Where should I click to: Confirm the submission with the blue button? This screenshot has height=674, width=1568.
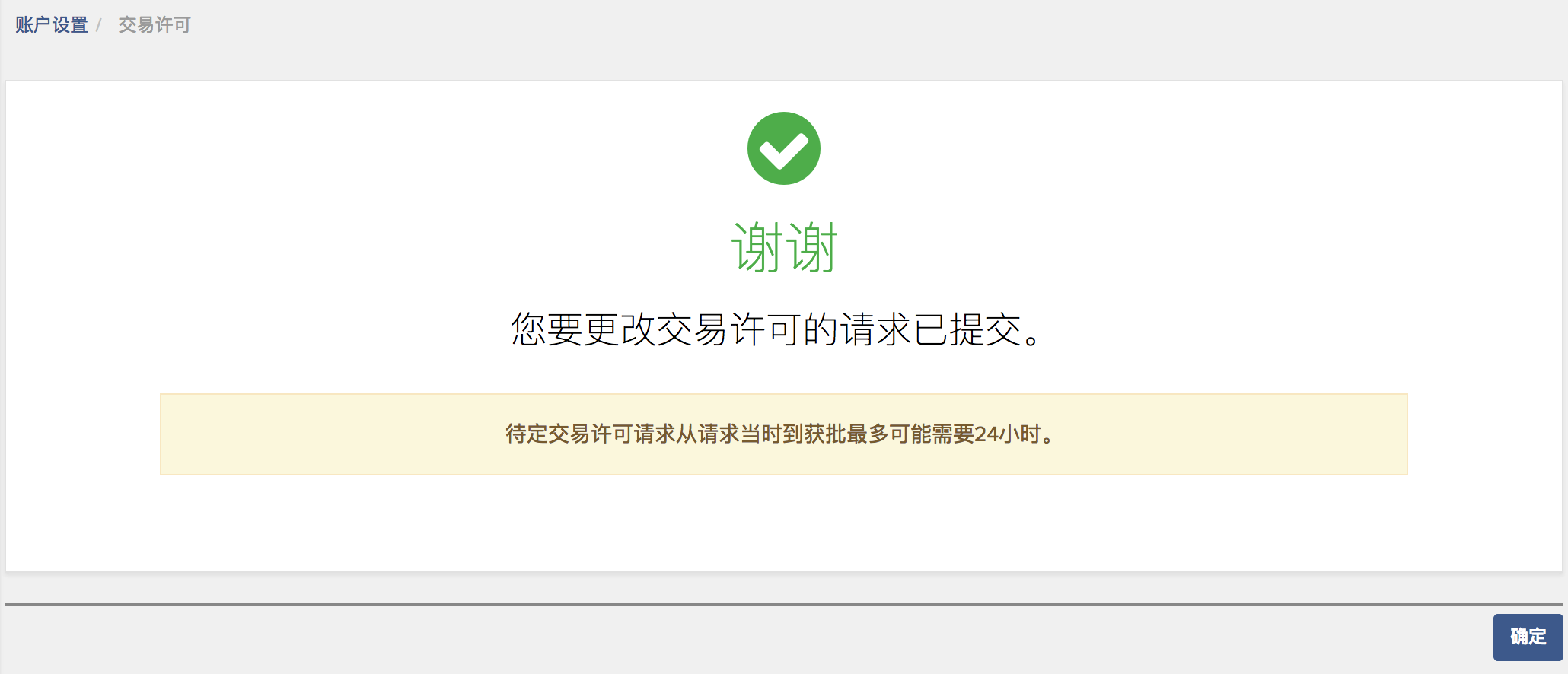click(x=1528, y=637)
